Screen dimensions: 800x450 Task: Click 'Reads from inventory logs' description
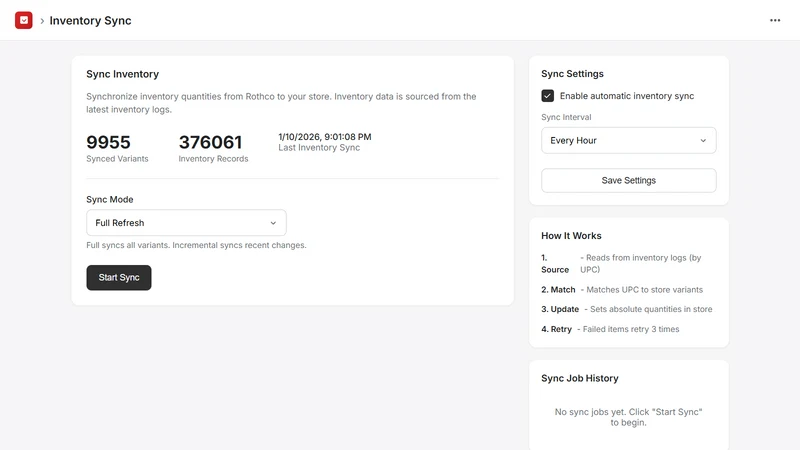(x=641, y=264)
